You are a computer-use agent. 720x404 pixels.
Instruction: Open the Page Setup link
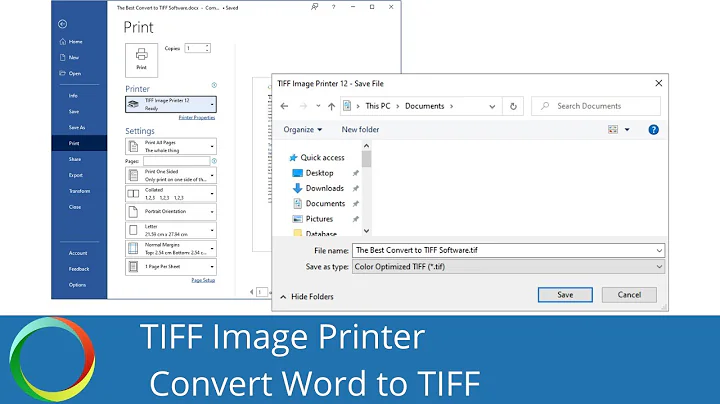coord(203,280)
